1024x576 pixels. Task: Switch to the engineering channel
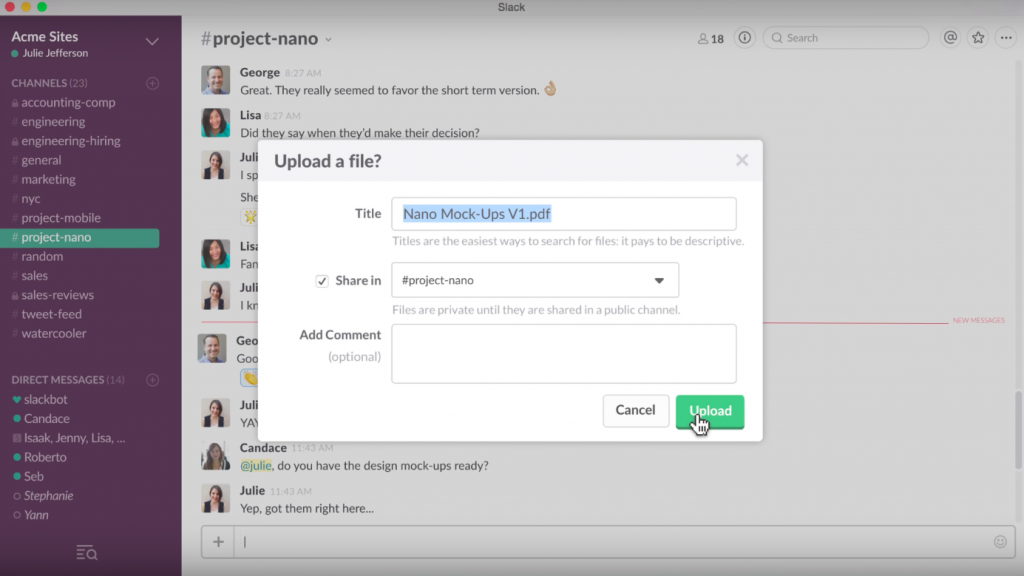(53, 122)
